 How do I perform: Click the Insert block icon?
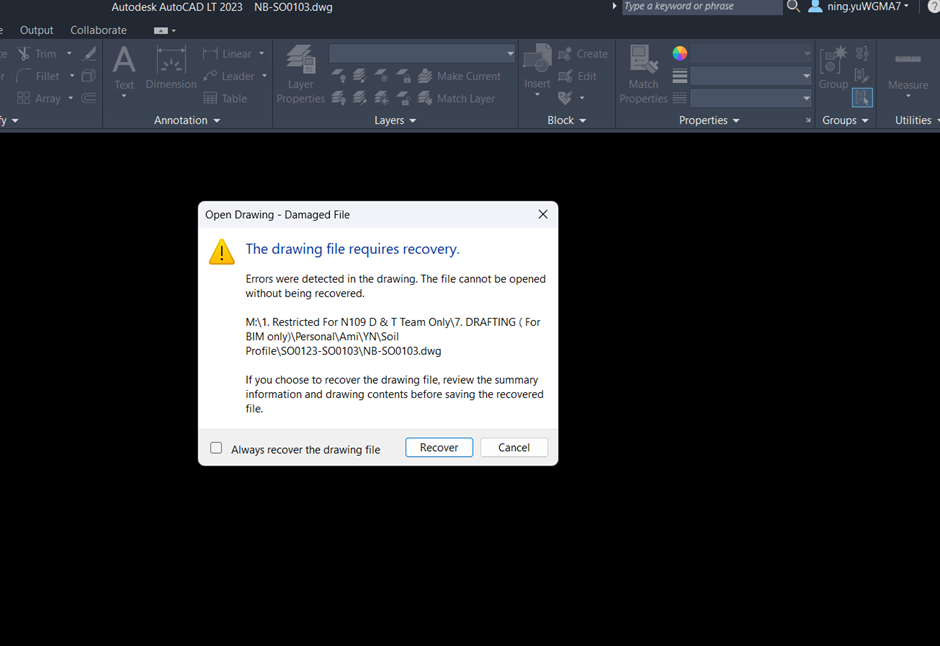(x=537, y=59)
